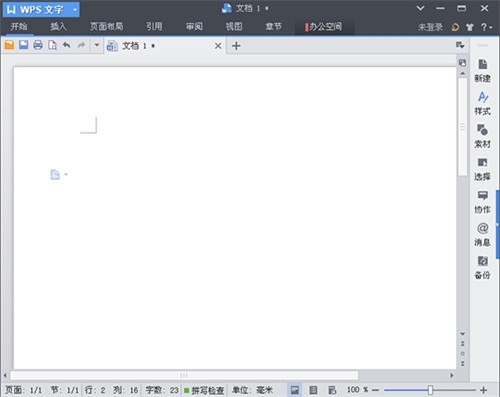Collapse the ribbon with the chevron arrow
This screenshot has width=500, height=397.
421,8
